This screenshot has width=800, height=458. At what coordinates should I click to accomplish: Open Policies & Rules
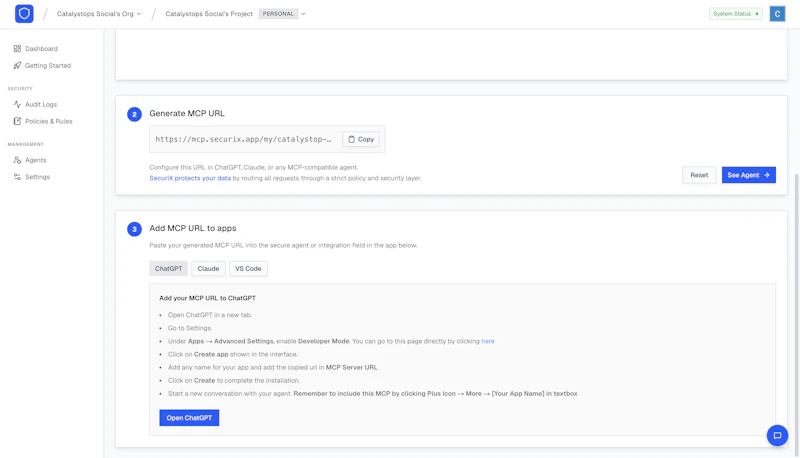click(x=43, y=121)
